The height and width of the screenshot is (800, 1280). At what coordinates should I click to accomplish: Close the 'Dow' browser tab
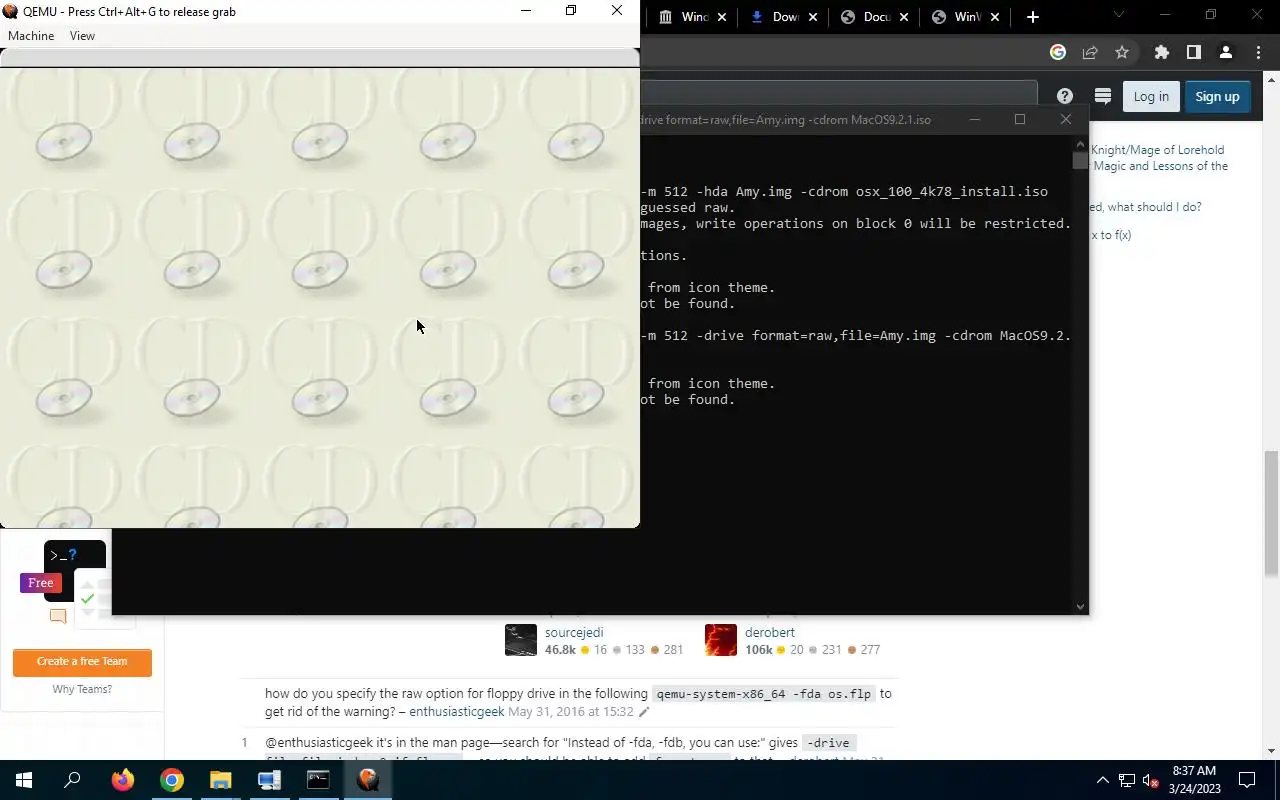[x=812, y=17]
